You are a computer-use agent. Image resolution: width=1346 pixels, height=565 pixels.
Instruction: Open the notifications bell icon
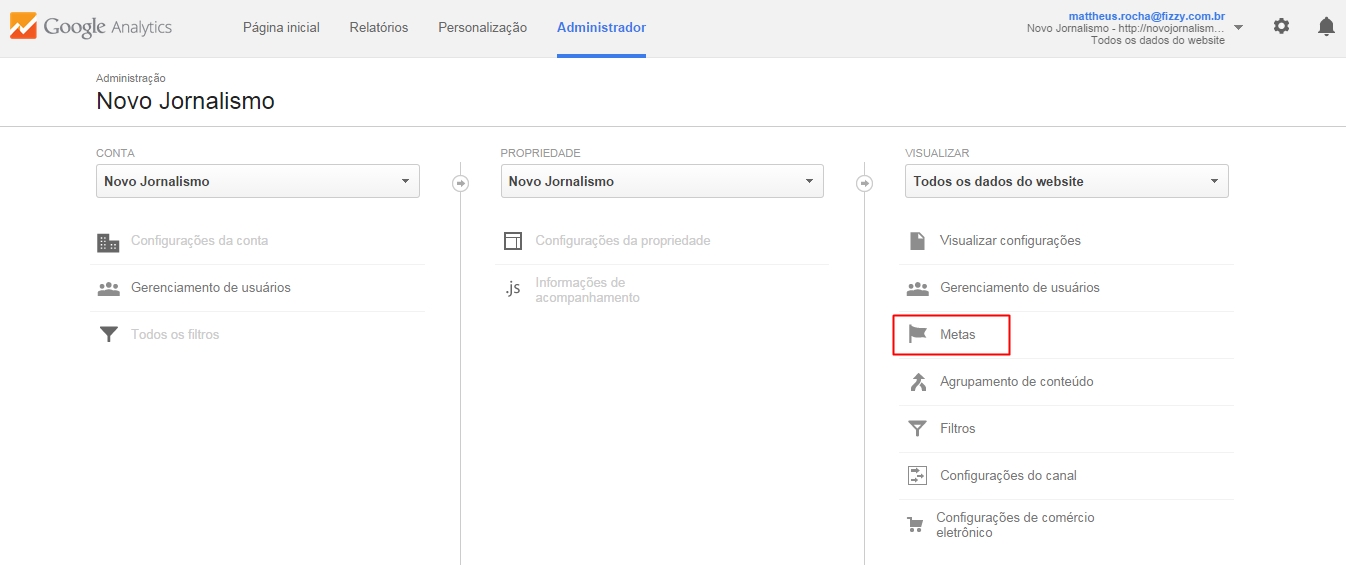(x=1326, y=27)
